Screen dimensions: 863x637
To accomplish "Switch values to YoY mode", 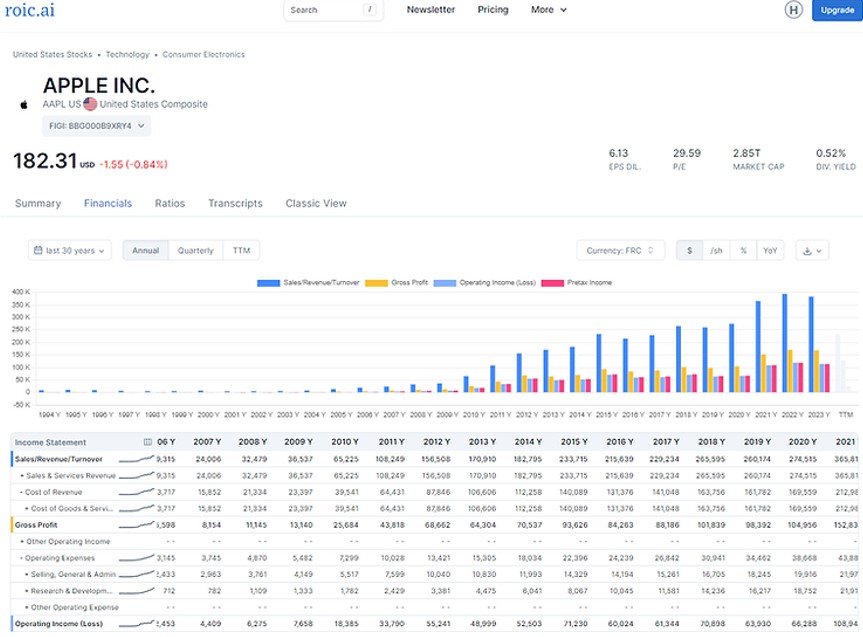I will click(770, 251).
